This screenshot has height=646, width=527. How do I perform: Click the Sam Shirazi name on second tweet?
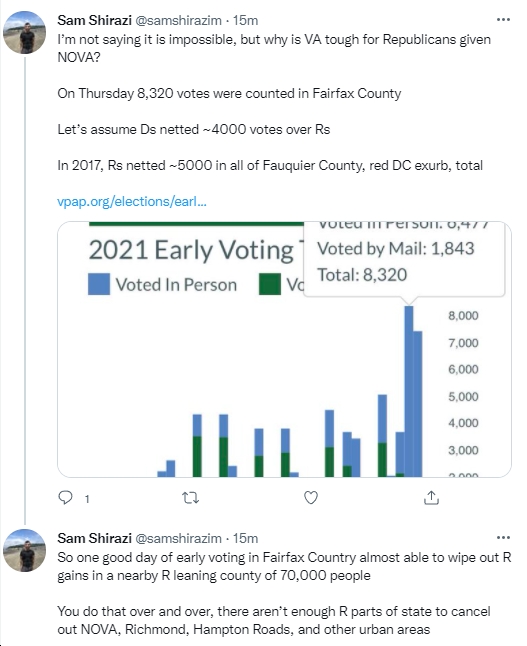point(94,538)
